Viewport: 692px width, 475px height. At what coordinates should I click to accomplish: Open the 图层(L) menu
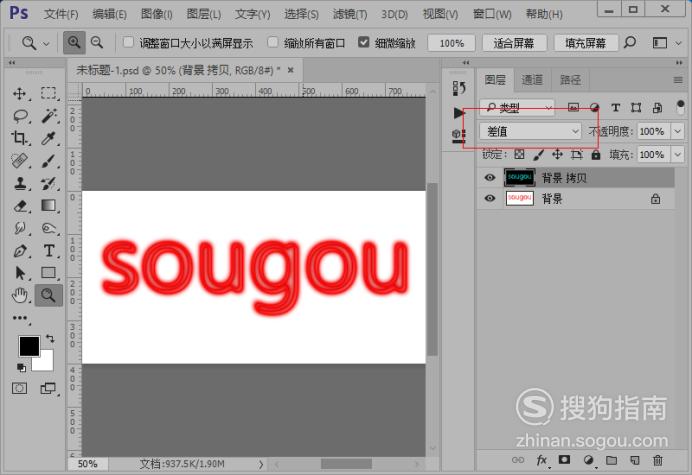coord(204,14)
